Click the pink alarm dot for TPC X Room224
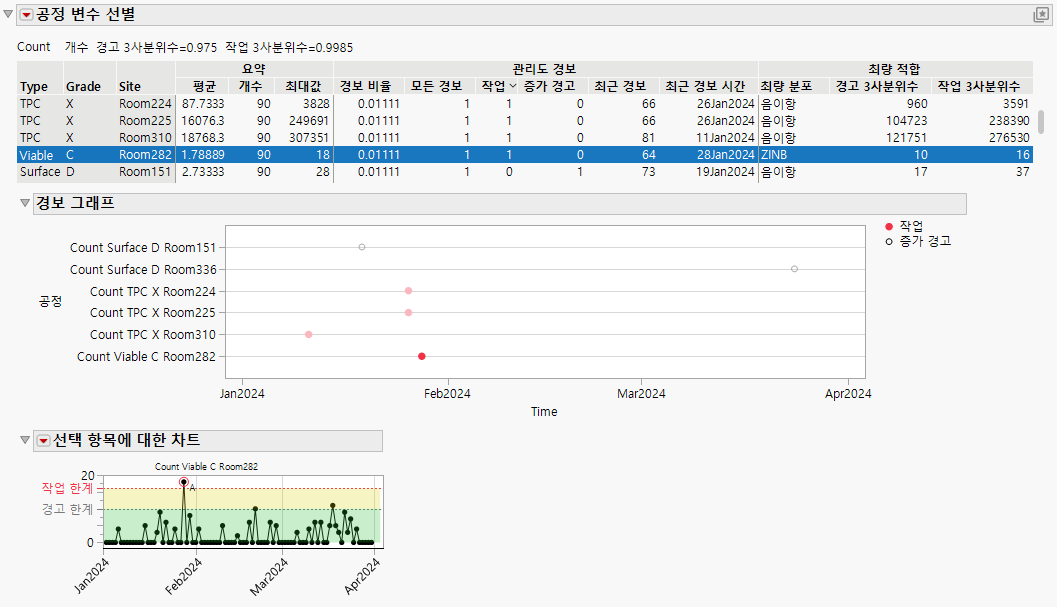Screen dimensions: 1057x607 tap(409, 291)
